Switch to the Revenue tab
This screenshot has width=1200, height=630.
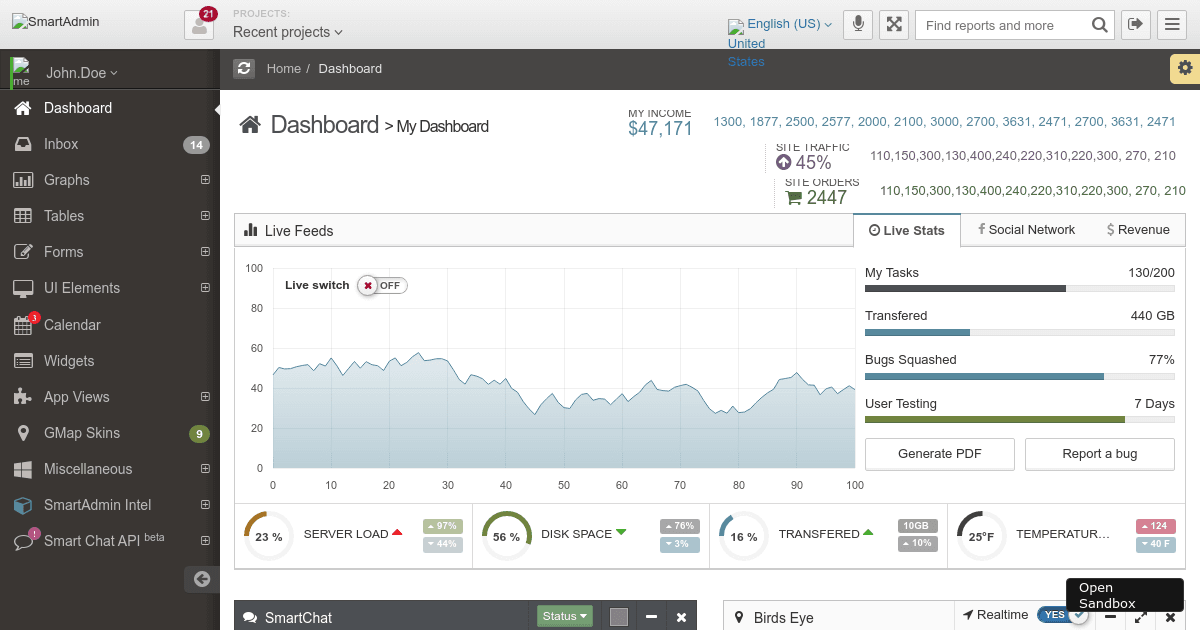point(1138,230)
